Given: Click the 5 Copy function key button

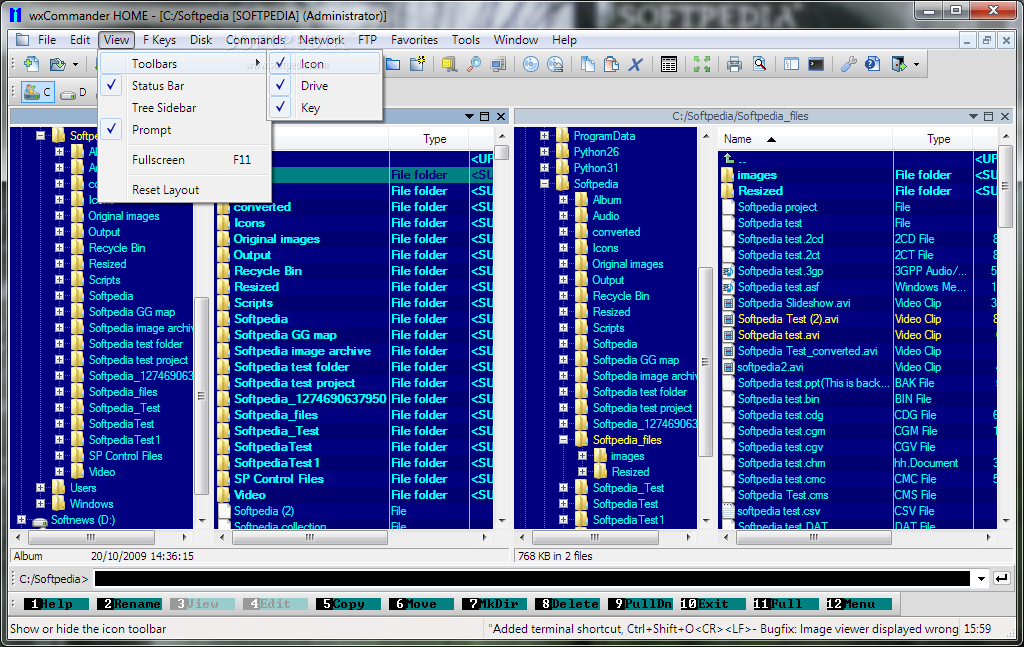Looking at the screenshot, I should tap(348, 604).
